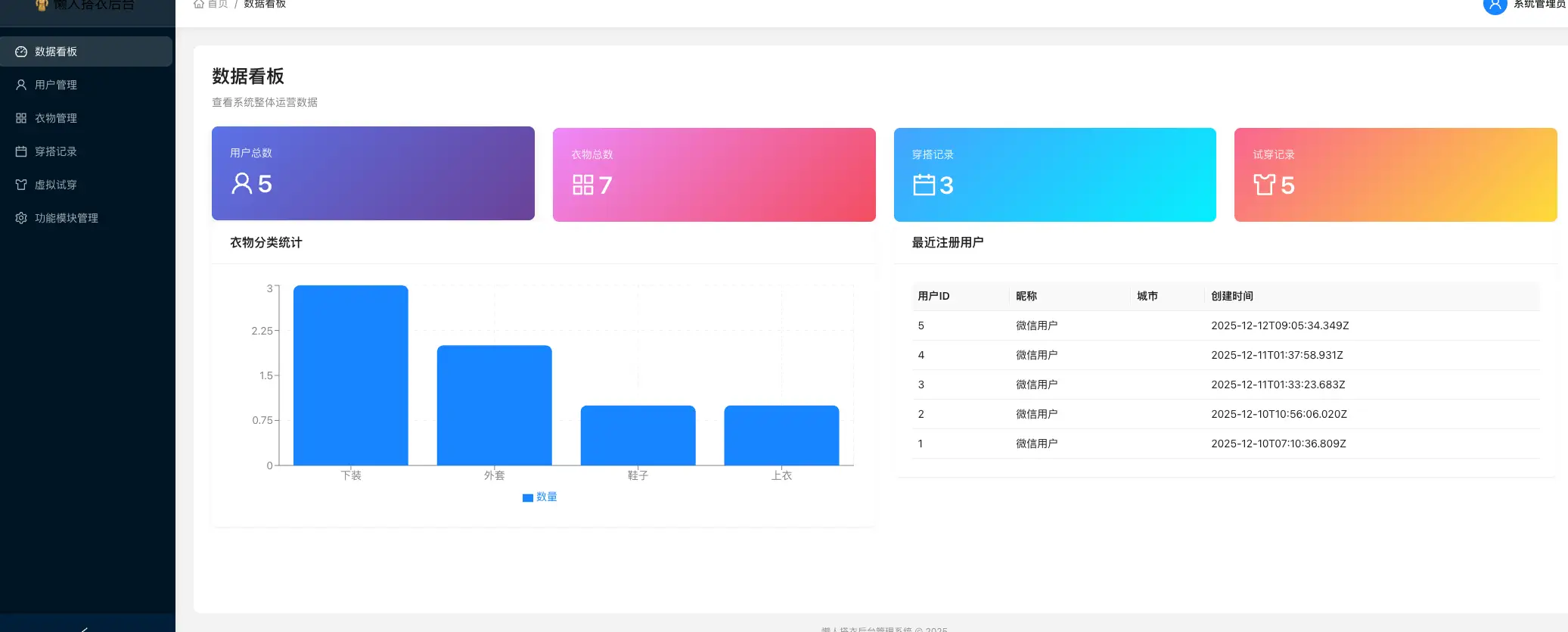Image resolution: width=1568 pixels, height=632 pixels.
Task: Click the user management person icon
Action: click(21, 85)
